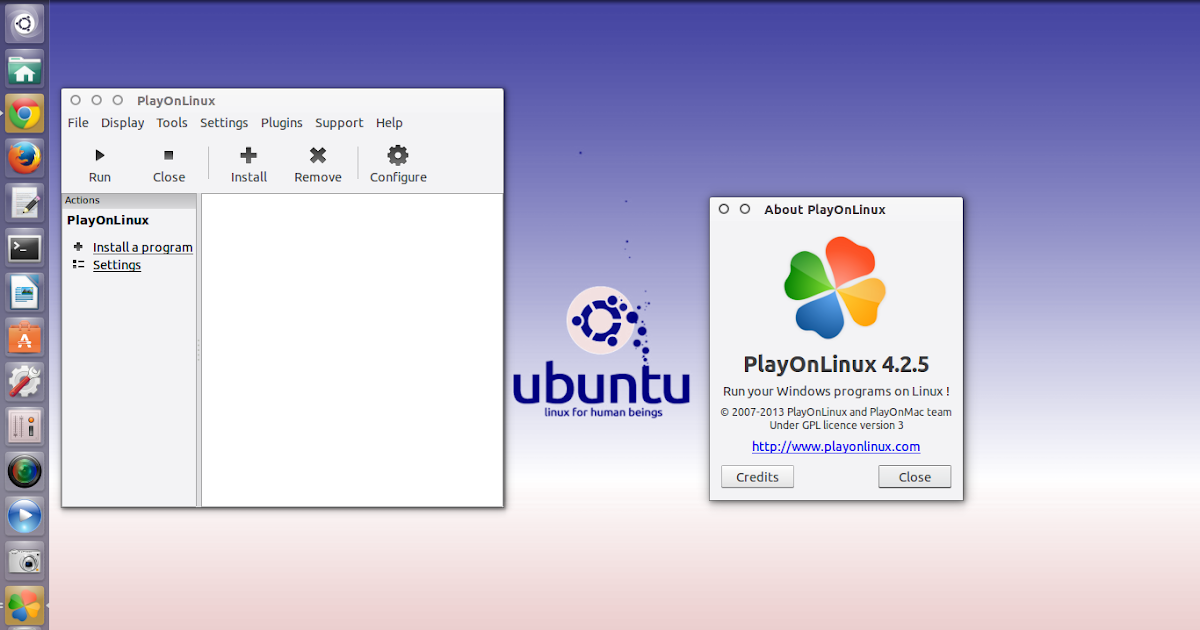The height and width of the screenshot is (630, 1200).
Task: Open the playonlinux.com website link
Action: click(836, 446)
